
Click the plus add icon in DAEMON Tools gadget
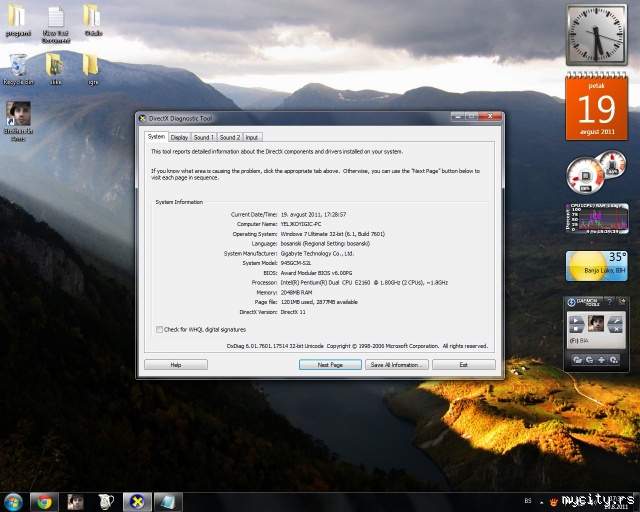point(601,360)
